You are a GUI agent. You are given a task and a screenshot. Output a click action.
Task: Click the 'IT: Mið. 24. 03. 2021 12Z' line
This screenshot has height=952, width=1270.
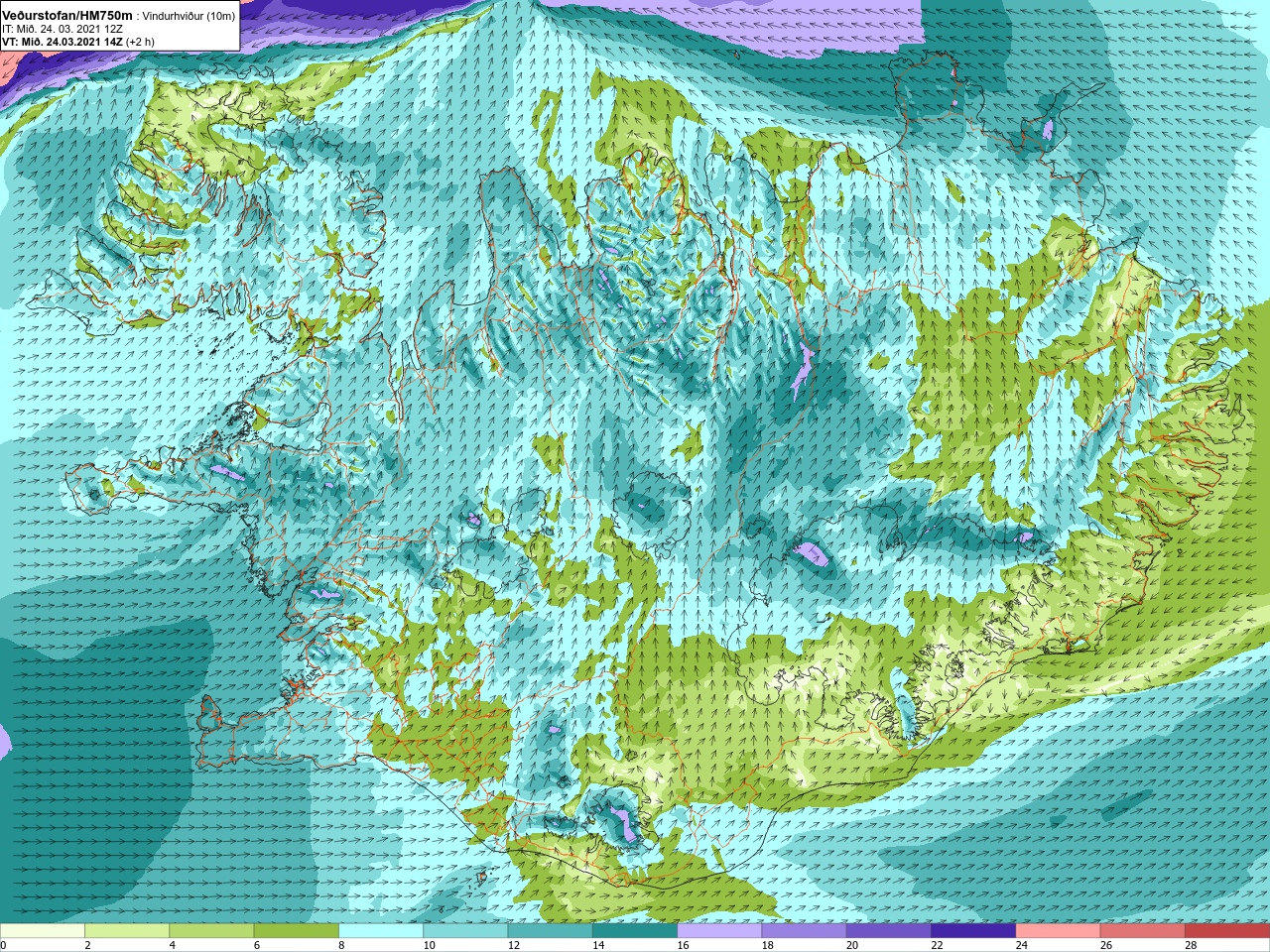coord(63,29)
